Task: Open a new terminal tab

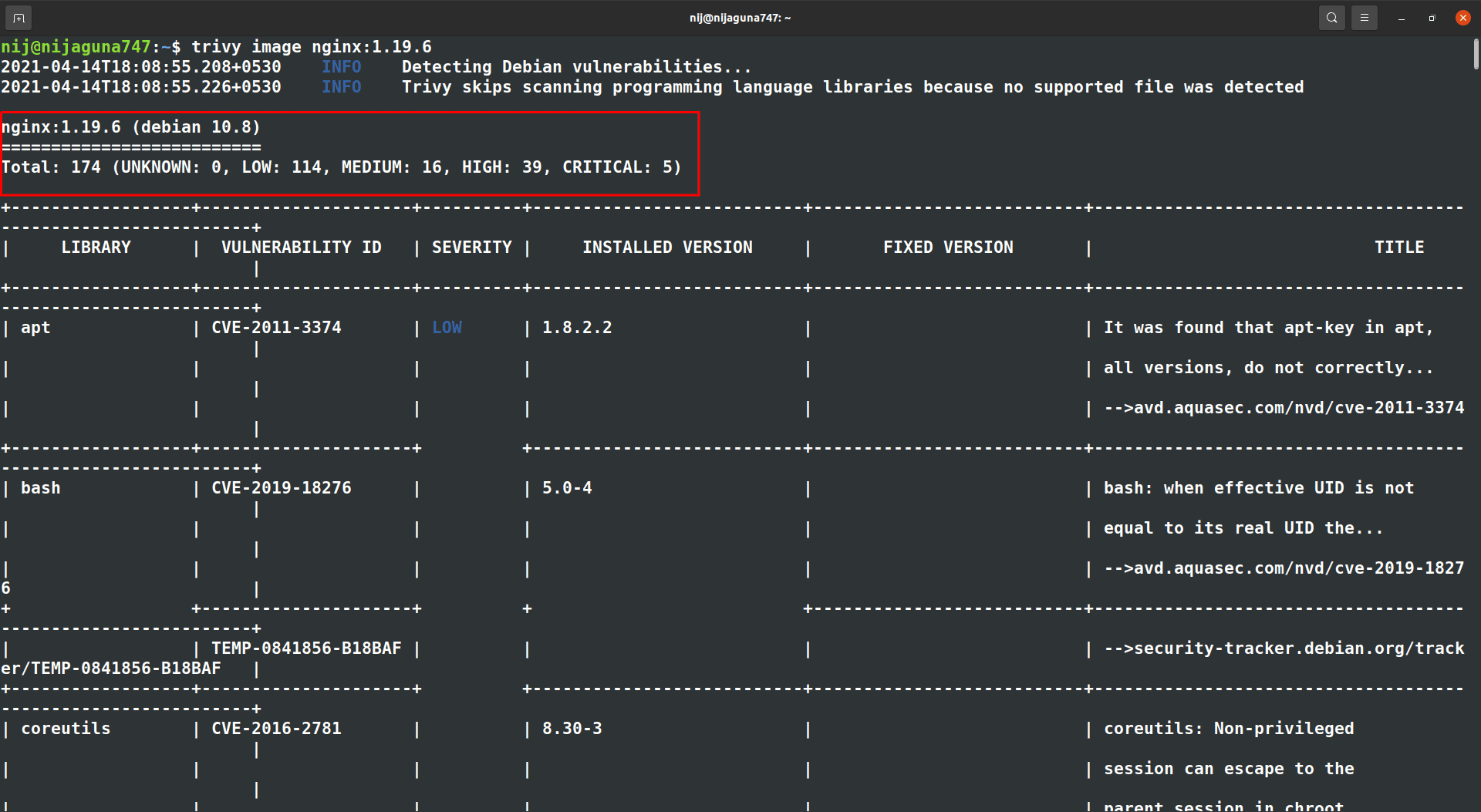Action: [18, 17]
